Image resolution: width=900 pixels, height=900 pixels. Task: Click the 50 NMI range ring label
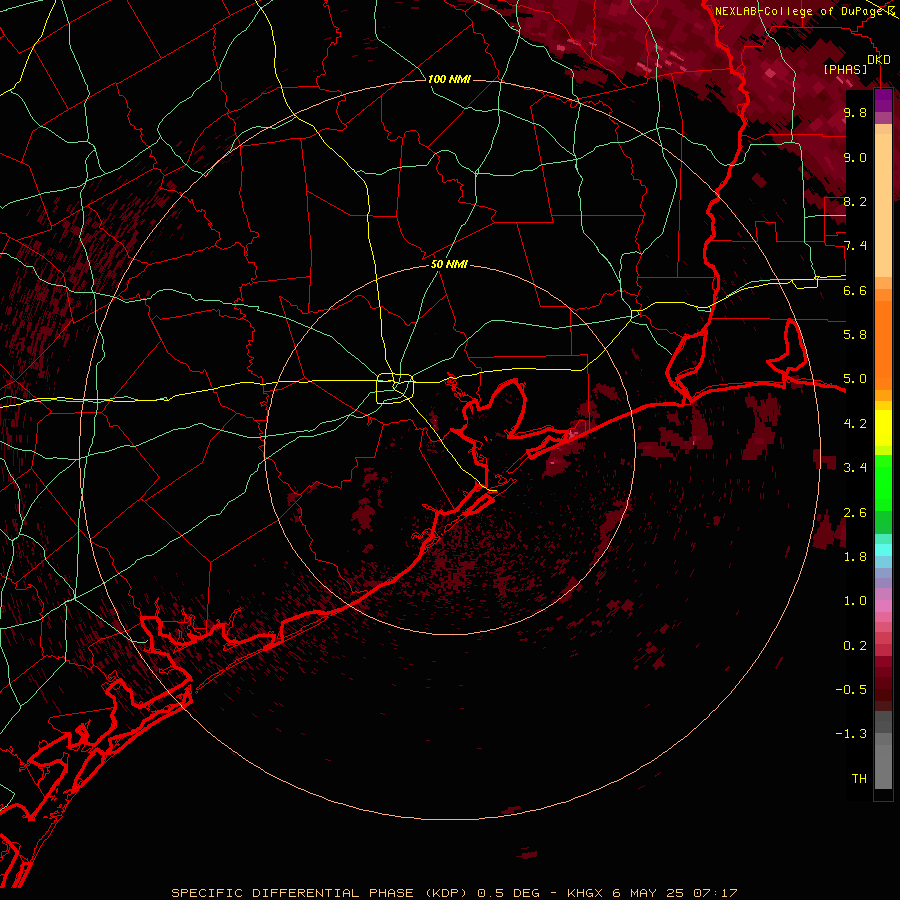pos(449,264)
